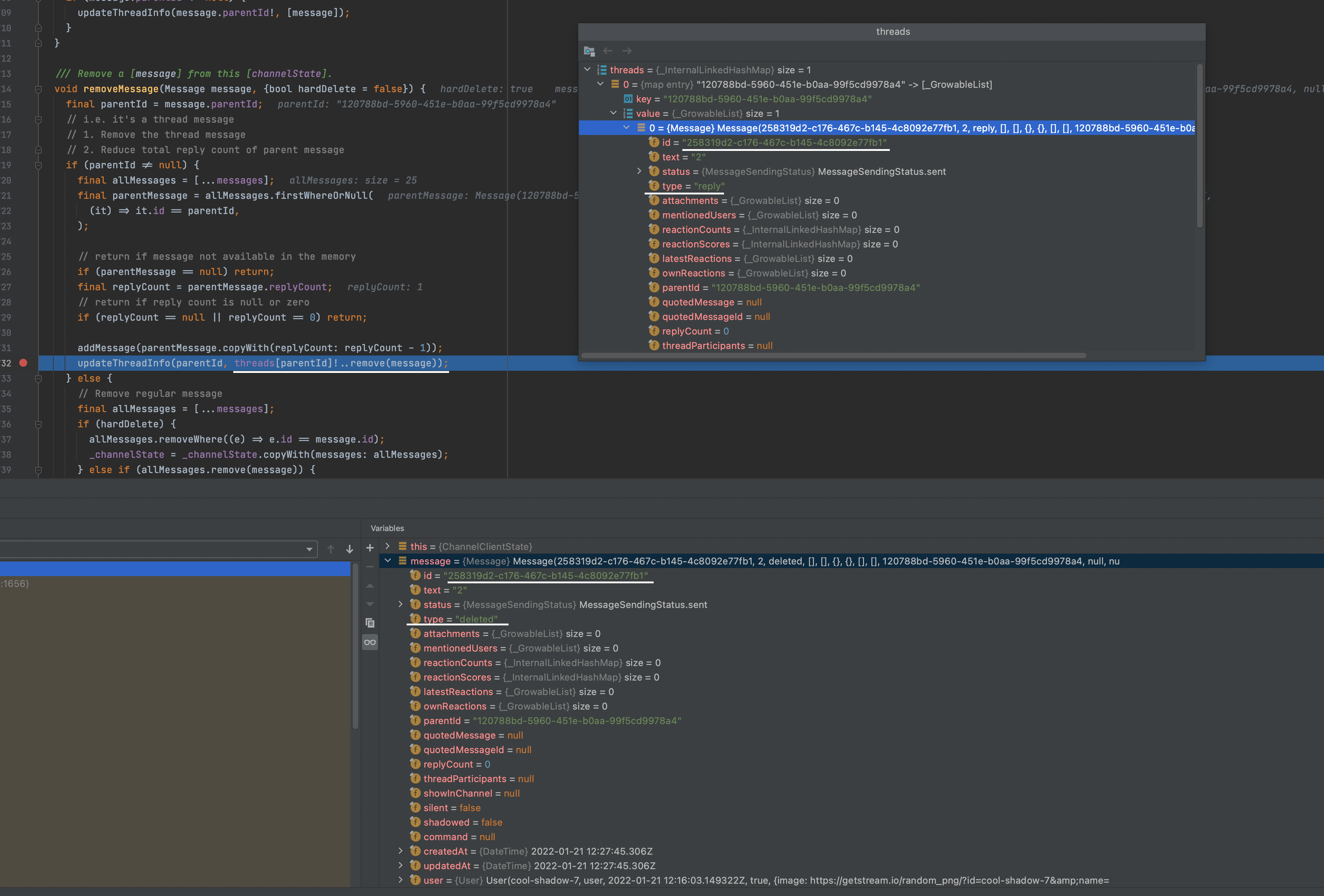The width and height of the screenshot is (1324, 896).
Task: Add a new watch with the plus icon
Action: (x=370, y=547)
